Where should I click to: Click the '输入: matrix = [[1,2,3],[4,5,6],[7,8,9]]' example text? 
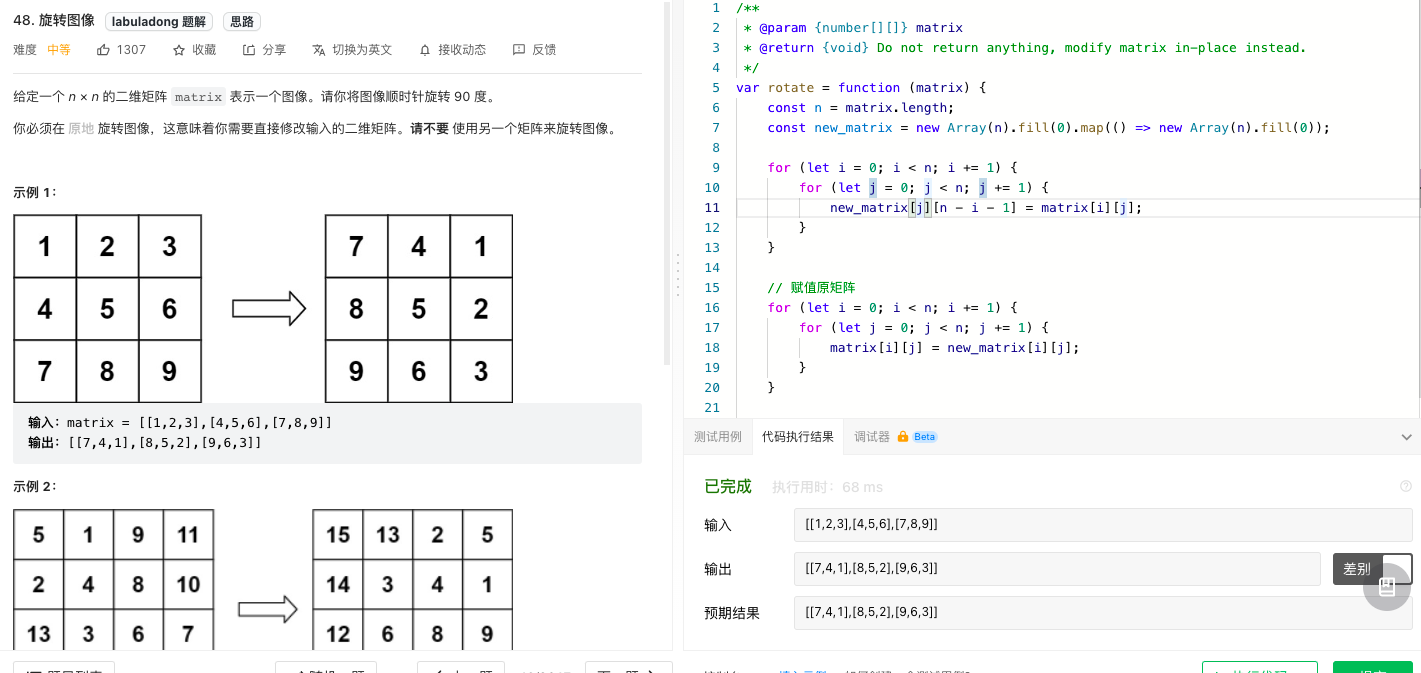180,423
